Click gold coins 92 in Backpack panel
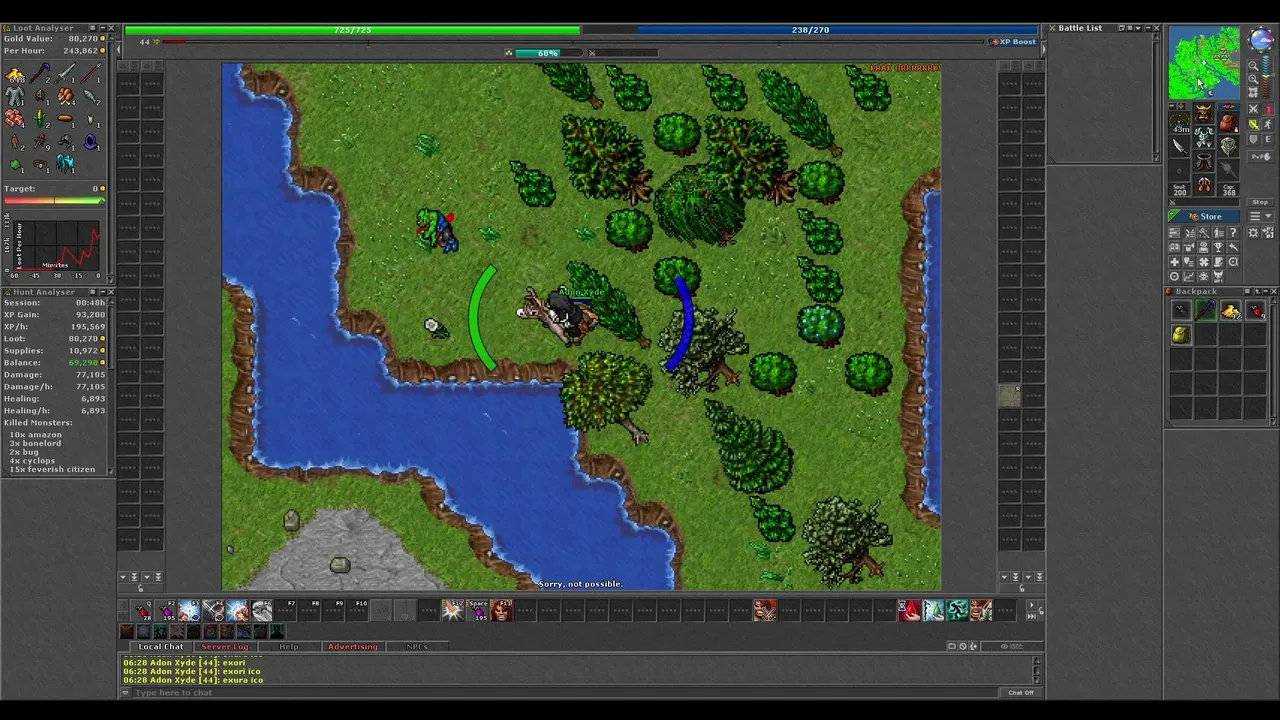 pos(1231,310)
